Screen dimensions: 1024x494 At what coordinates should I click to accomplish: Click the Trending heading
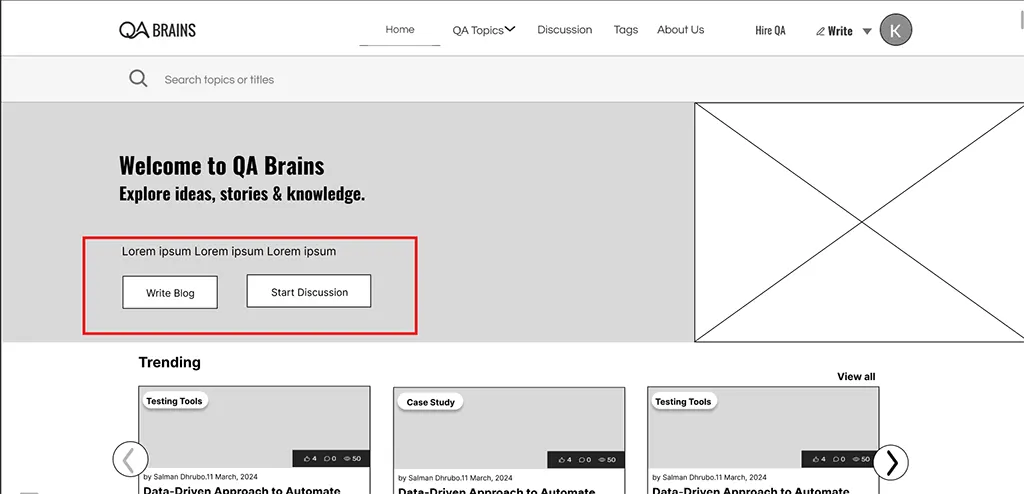tap(170, 362)
